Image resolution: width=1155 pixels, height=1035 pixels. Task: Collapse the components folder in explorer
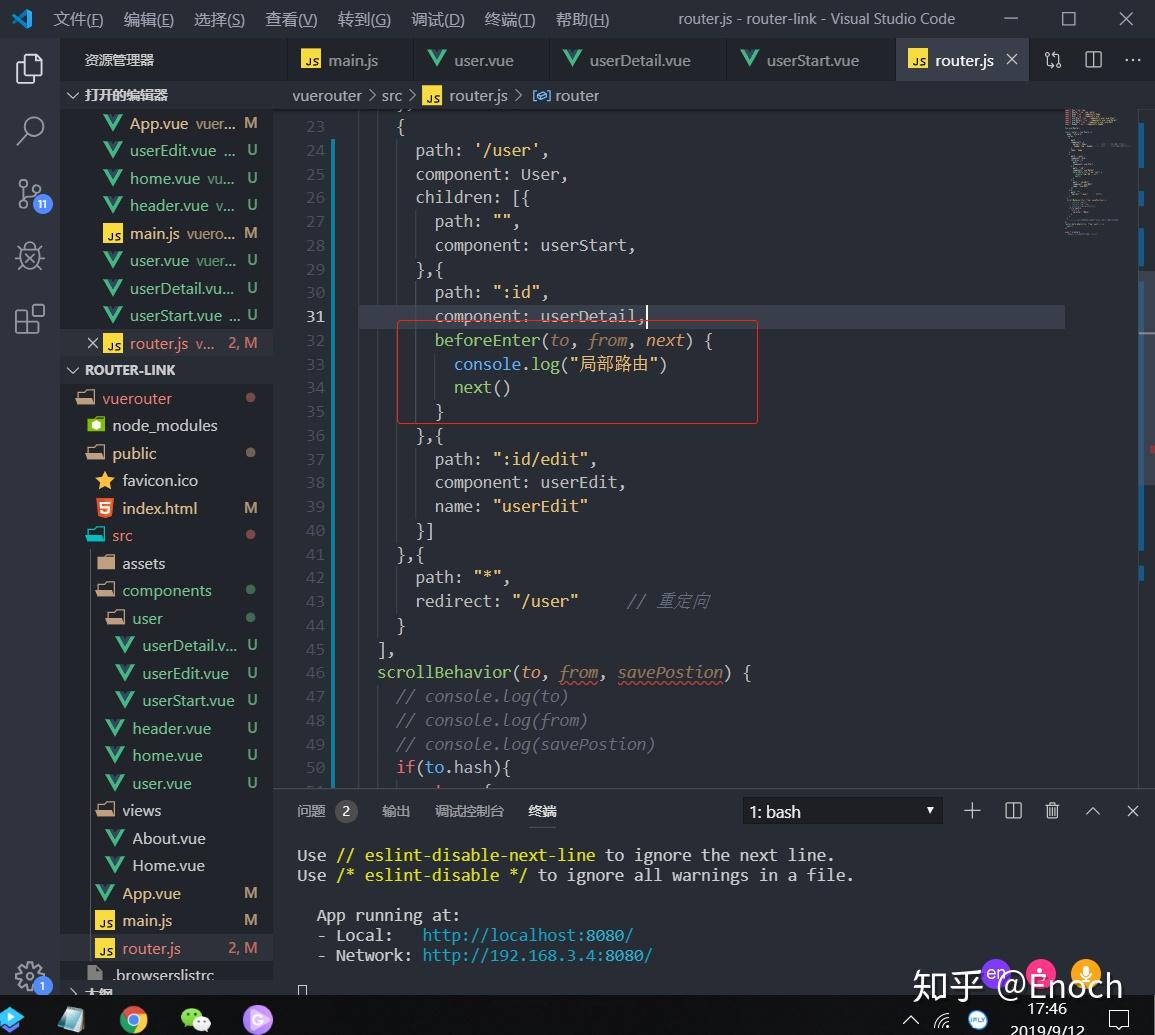166,591
